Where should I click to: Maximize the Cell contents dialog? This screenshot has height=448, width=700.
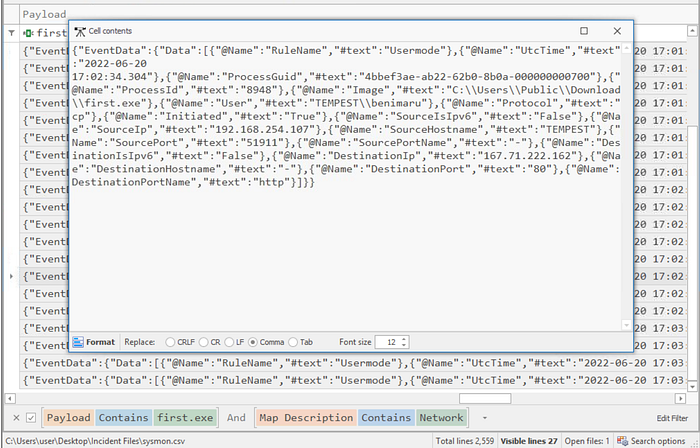584,31
